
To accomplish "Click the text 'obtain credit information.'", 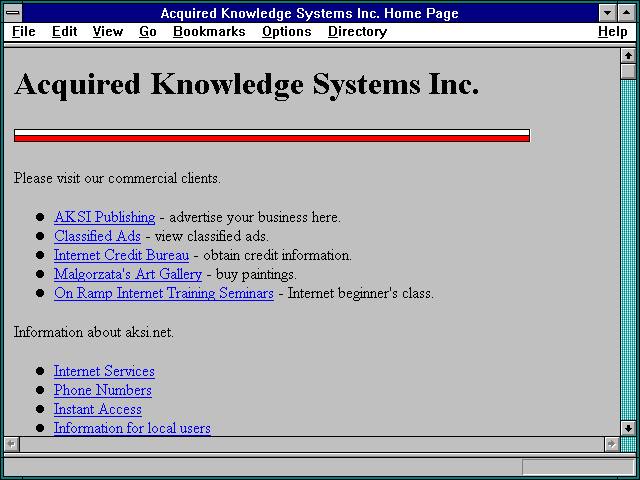I will point(278,255).
